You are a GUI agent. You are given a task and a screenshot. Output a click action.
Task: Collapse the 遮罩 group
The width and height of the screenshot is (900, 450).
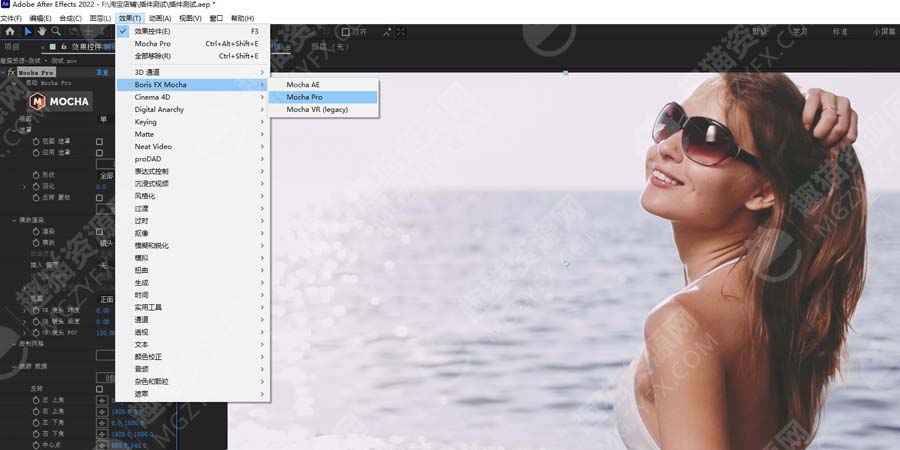click(14, 130)
